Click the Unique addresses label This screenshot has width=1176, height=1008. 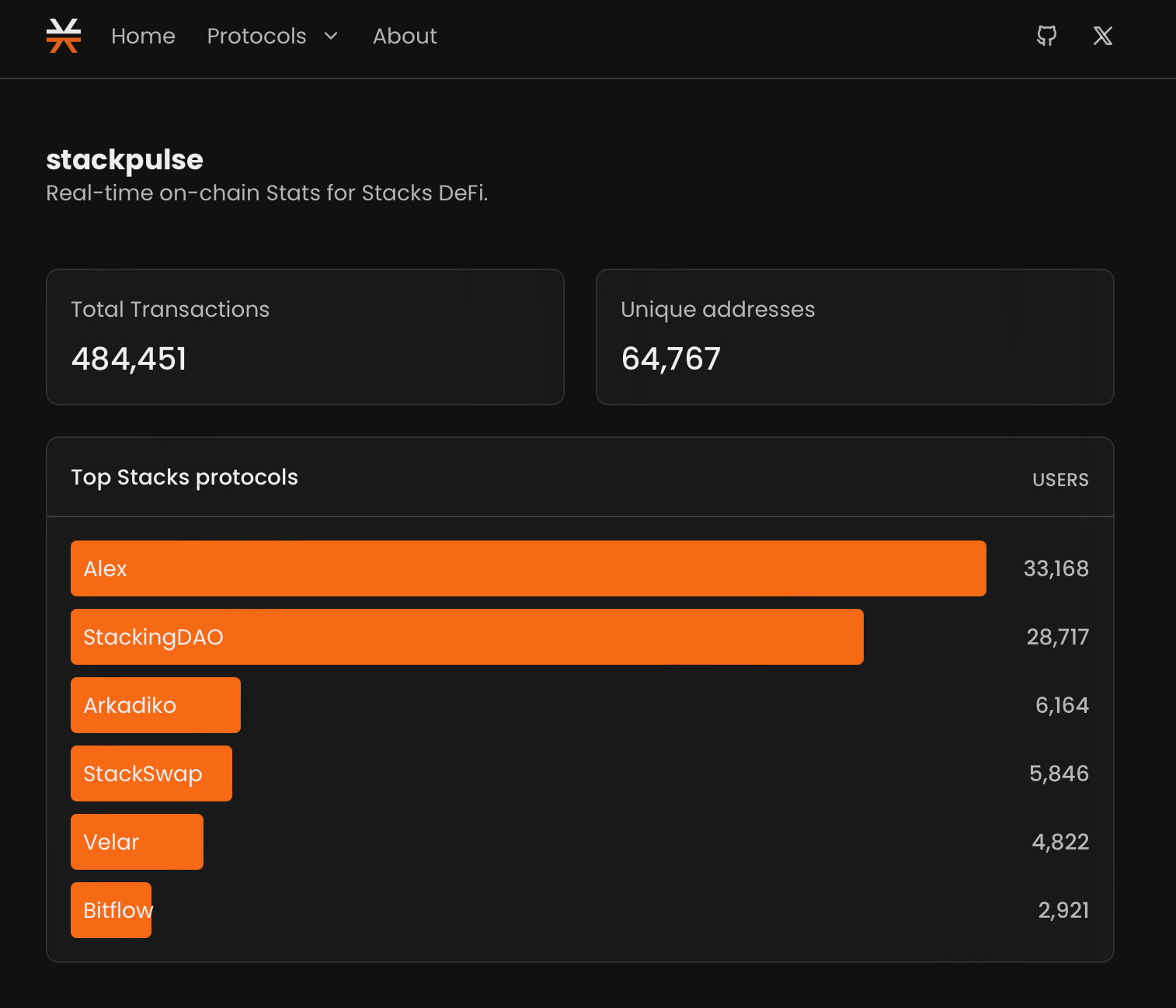pos(718,309)
